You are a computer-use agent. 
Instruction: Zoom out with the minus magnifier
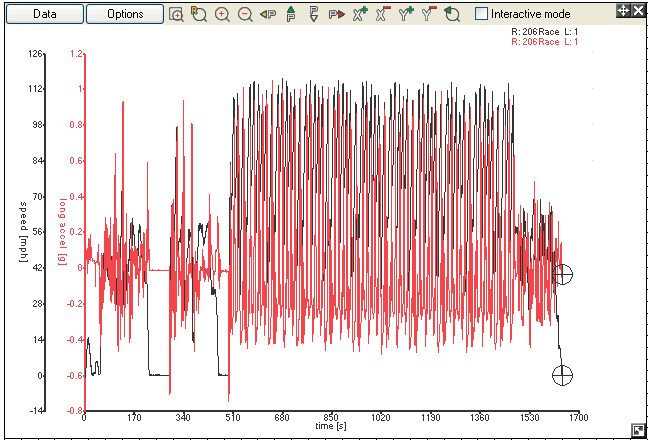coord(245,14)
